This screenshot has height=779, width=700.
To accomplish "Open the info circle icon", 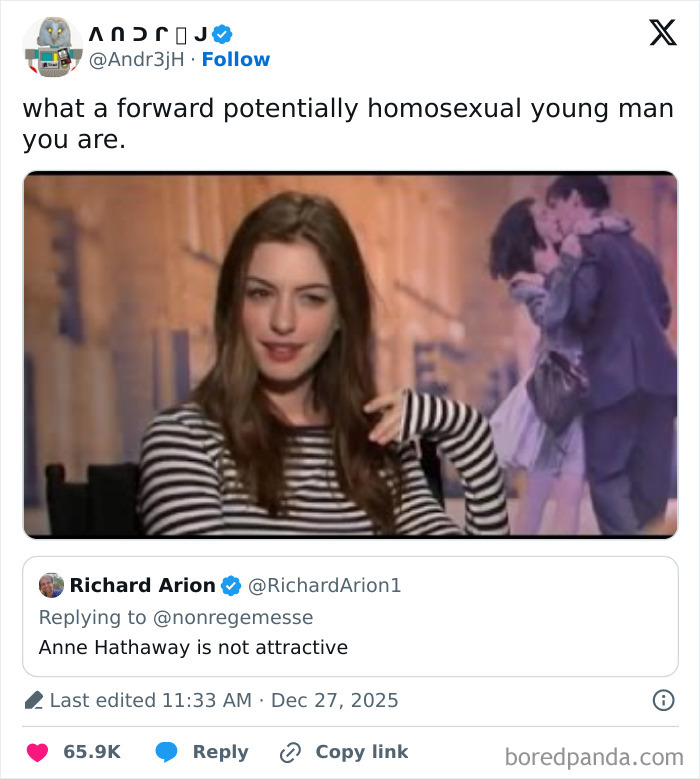I will point(663,700).
